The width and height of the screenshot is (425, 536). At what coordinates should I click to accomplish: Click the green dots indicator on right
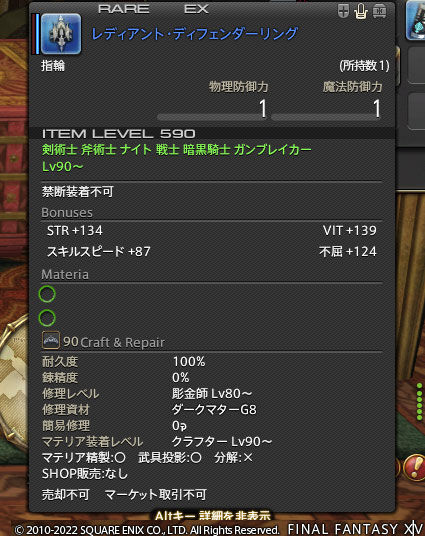tap(420, 402)
